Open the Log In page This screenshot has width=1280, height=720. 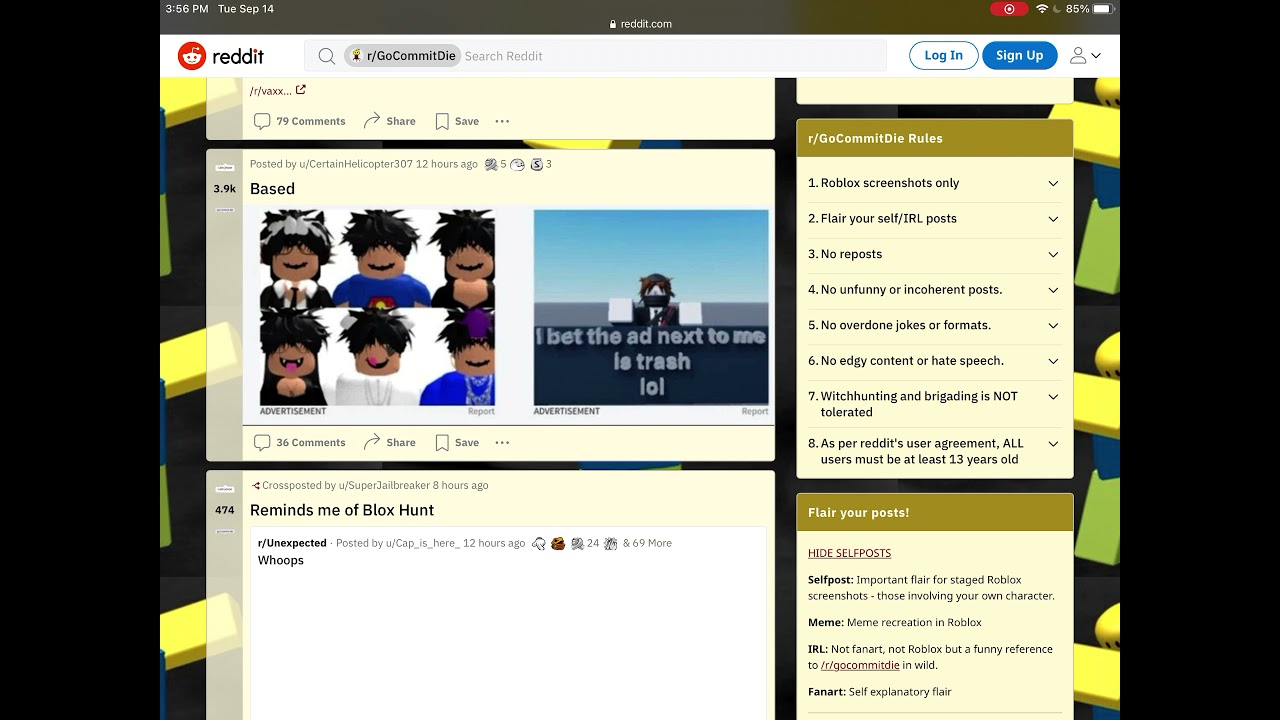pos(943,56)
